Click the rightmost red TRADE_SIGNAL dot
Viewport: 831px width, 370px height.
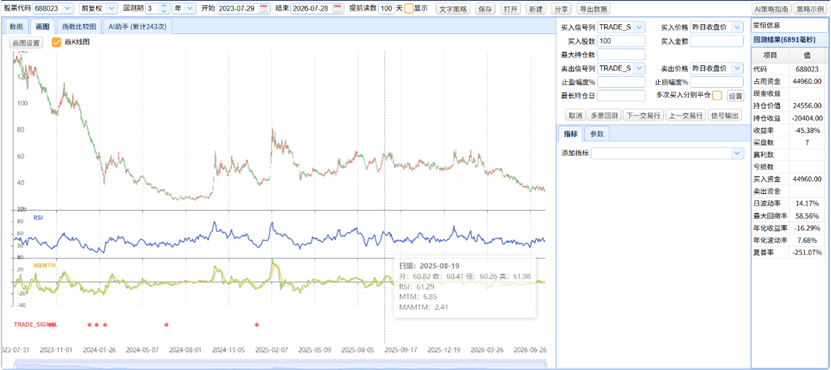(x=257, y=324)
